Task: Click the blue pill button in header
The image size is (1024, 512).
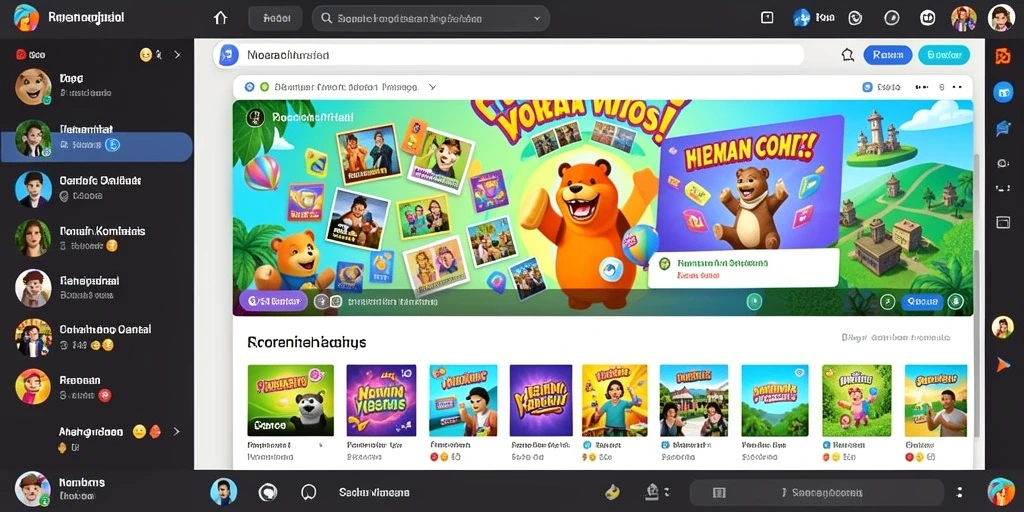Action: (888, 56)
